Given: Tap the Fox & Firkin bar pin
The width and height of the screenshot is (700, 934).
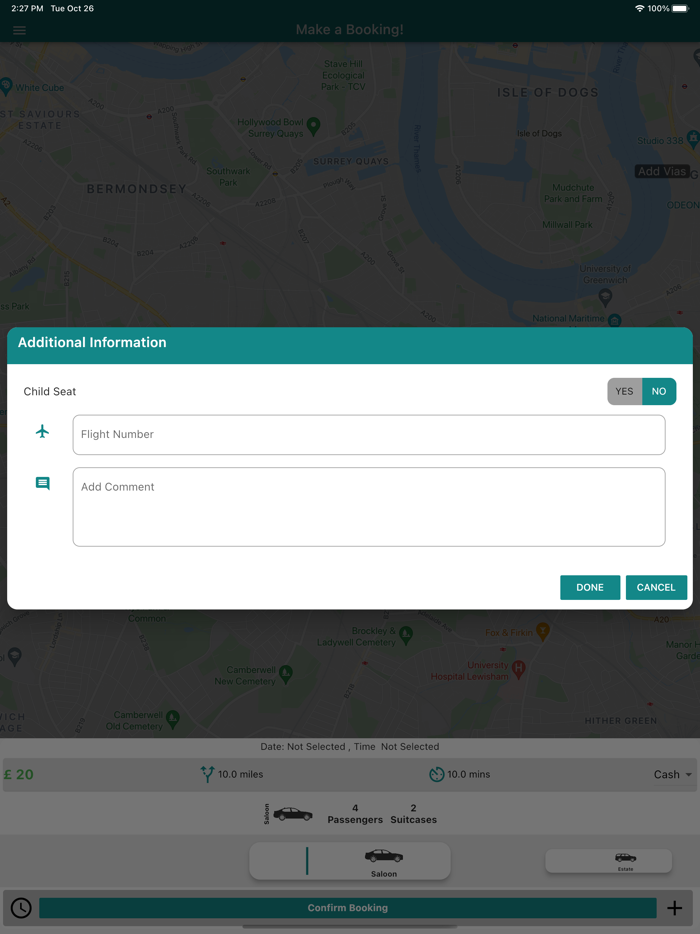Looking at the screenshot, I should pyautogui.click(x=542, y=631).
